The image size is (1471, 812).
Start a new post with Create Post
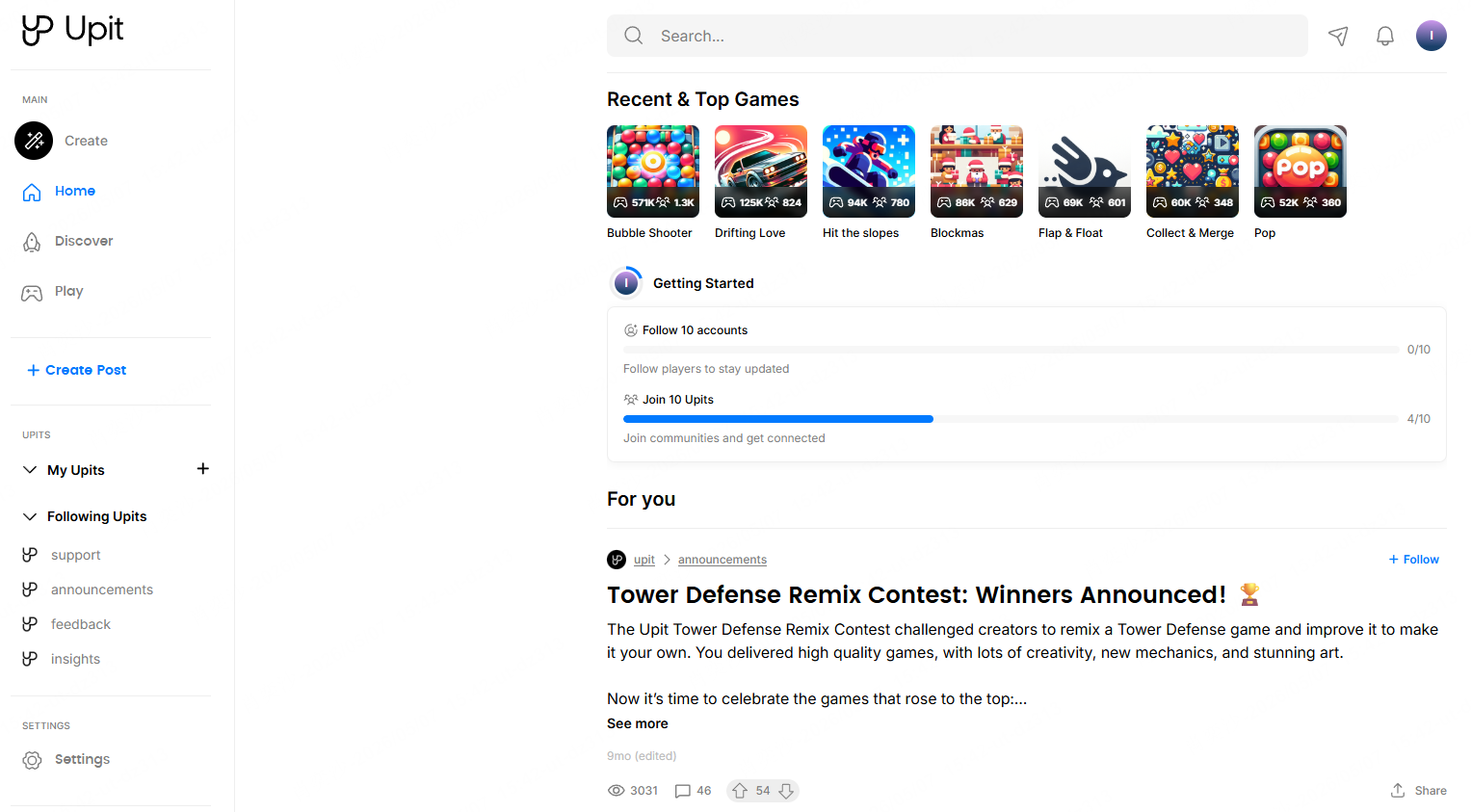click(77, 370)
